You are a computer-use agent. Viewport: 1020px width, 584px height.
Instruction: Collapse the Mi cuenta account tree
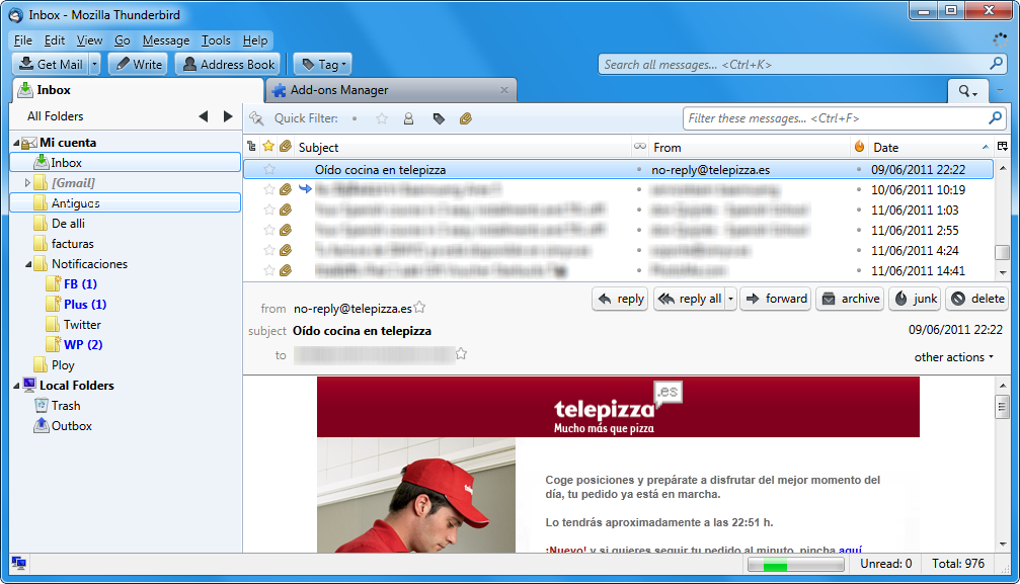coord(16,142)
